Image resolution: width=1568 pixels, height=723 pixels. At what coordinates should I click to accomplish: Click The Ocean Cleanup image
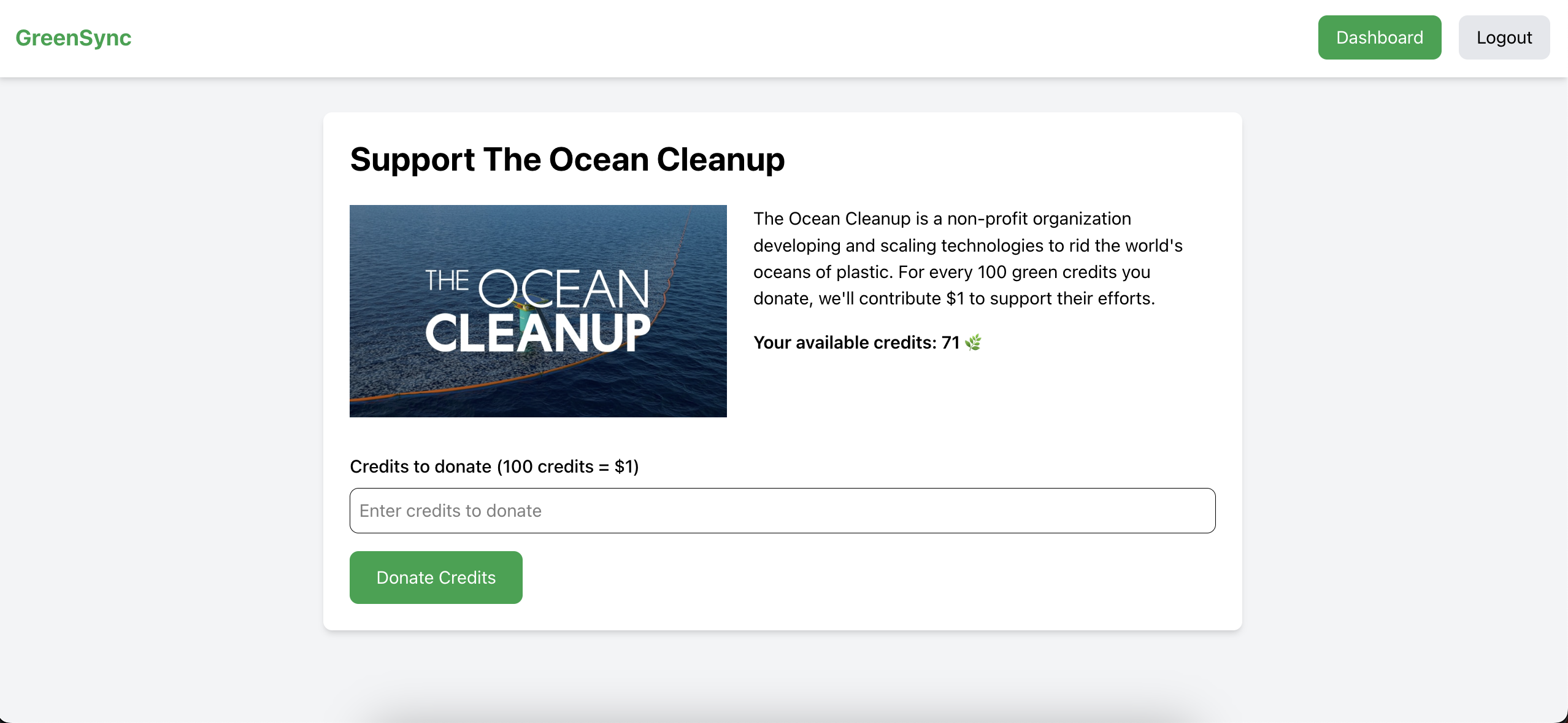(x=537, y=311)
